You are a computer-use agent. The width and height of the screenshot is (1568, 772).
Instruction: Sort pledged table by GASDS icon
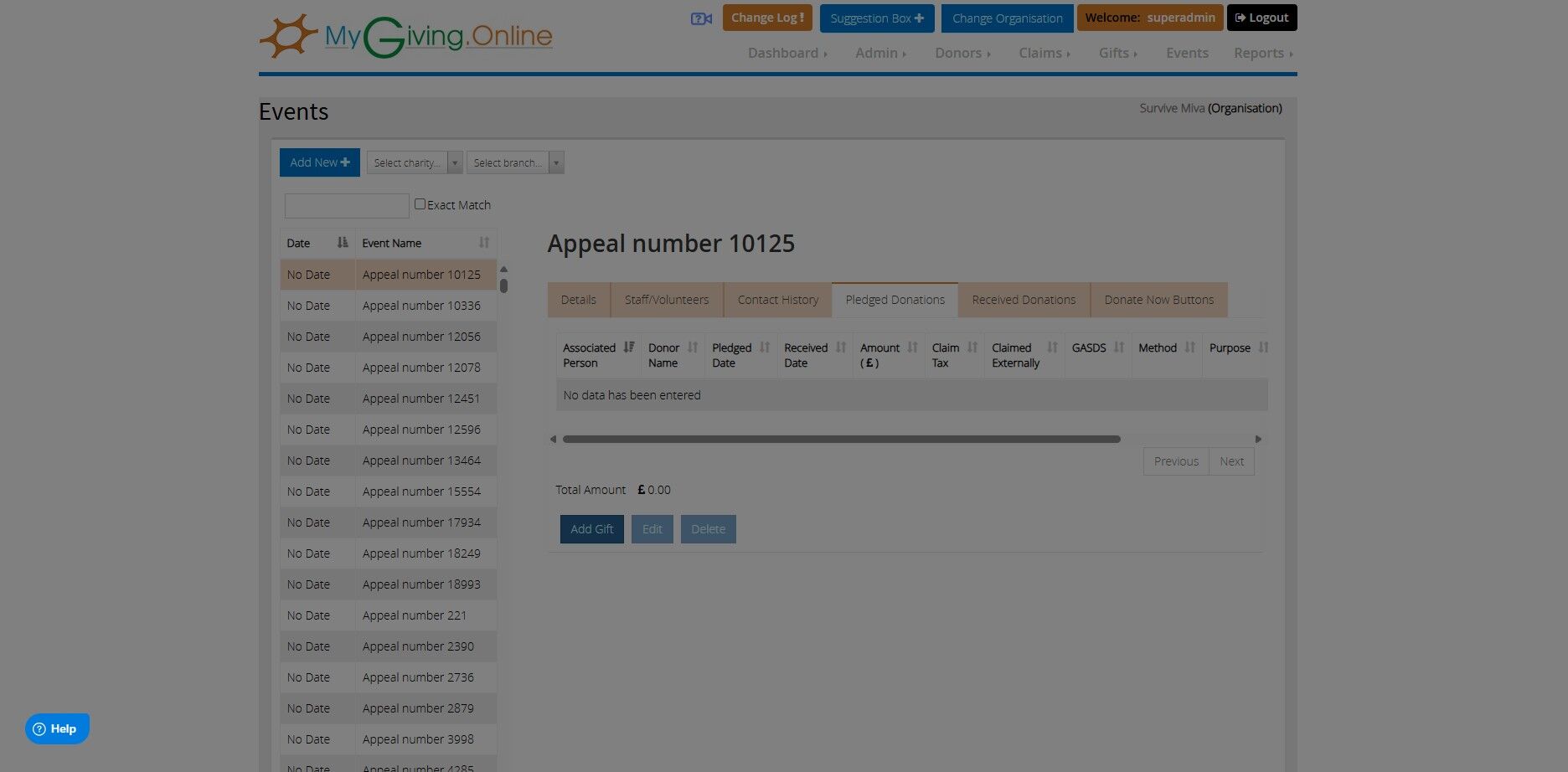[1118, 347]
